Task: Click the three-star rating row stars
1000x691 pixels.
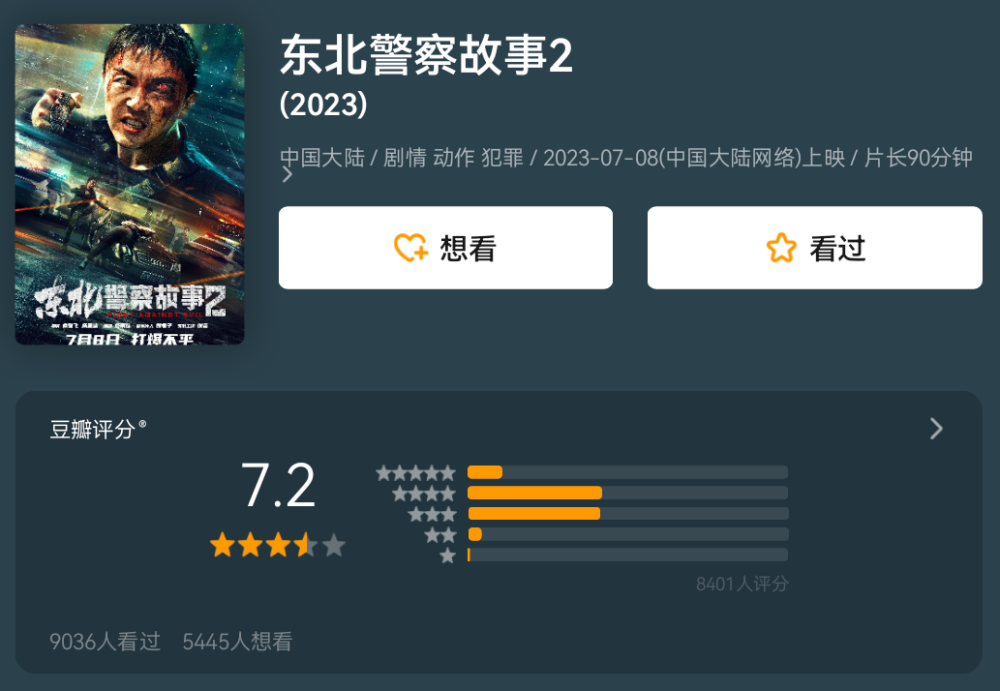Action: 432,514
